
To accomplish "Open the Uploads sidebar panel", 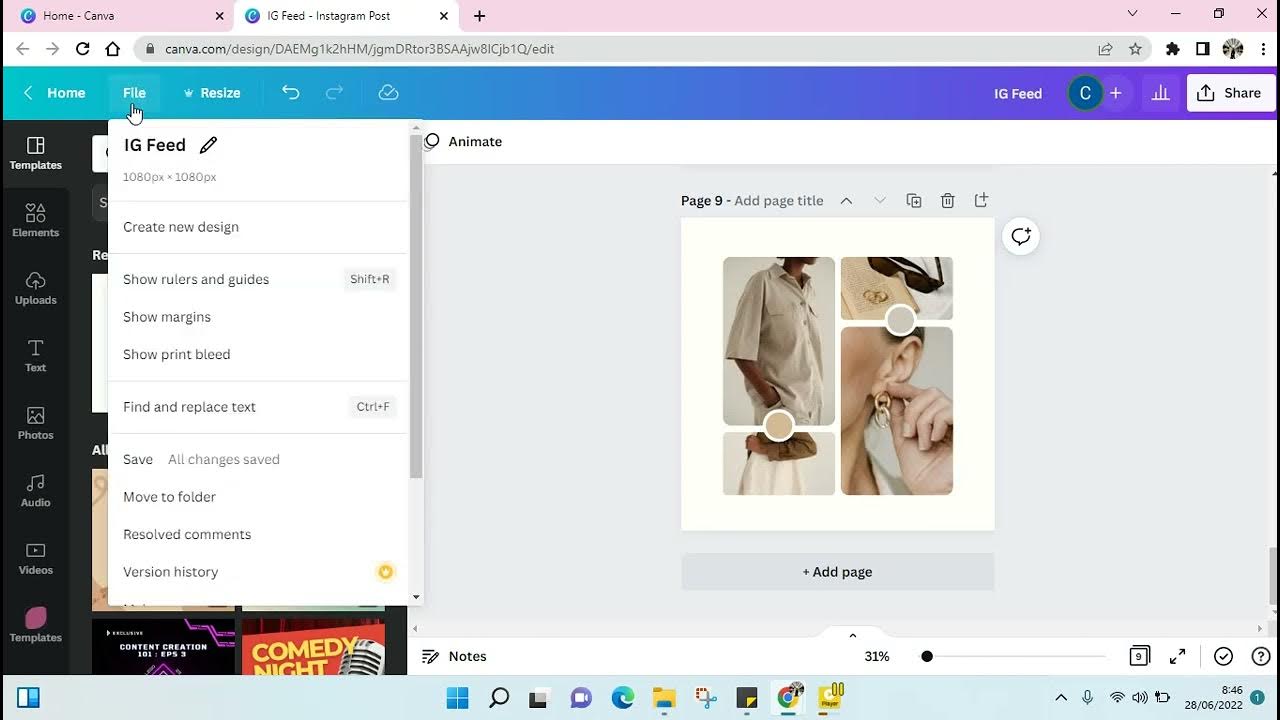I will click(35, 288).
